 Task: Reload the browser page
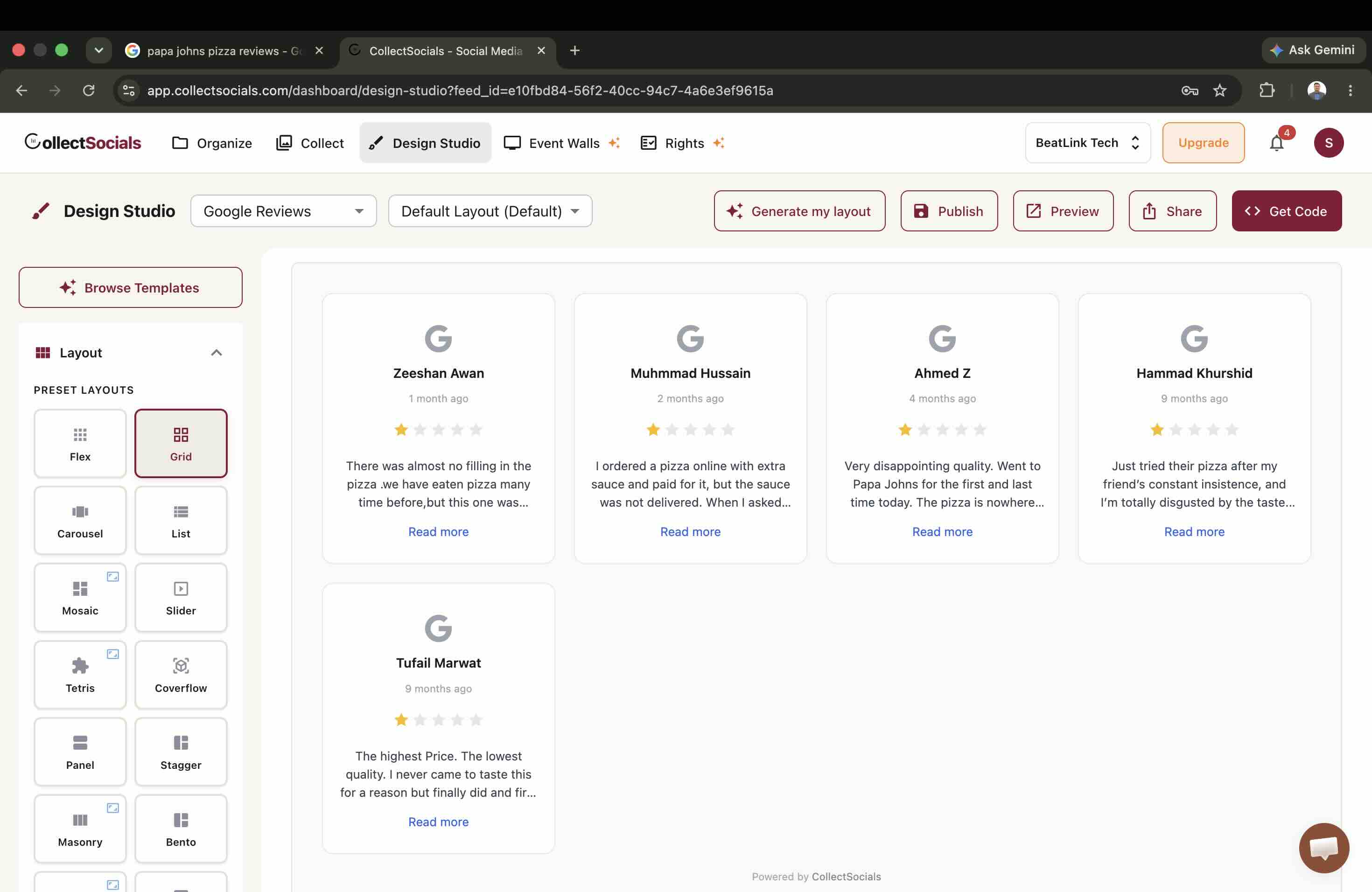click(x=88, y=91)
